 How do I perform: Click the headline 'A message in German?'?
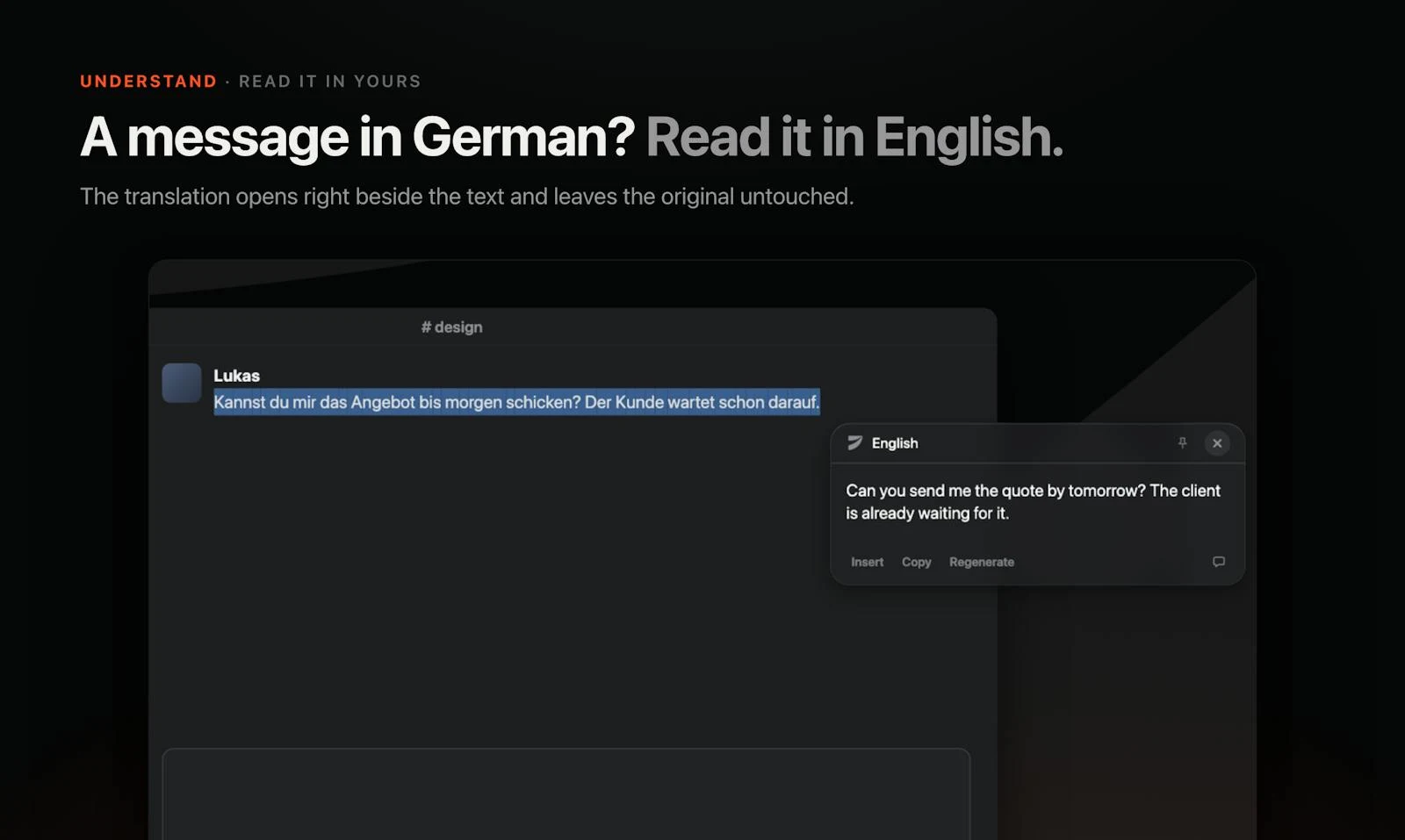point(357,138)
